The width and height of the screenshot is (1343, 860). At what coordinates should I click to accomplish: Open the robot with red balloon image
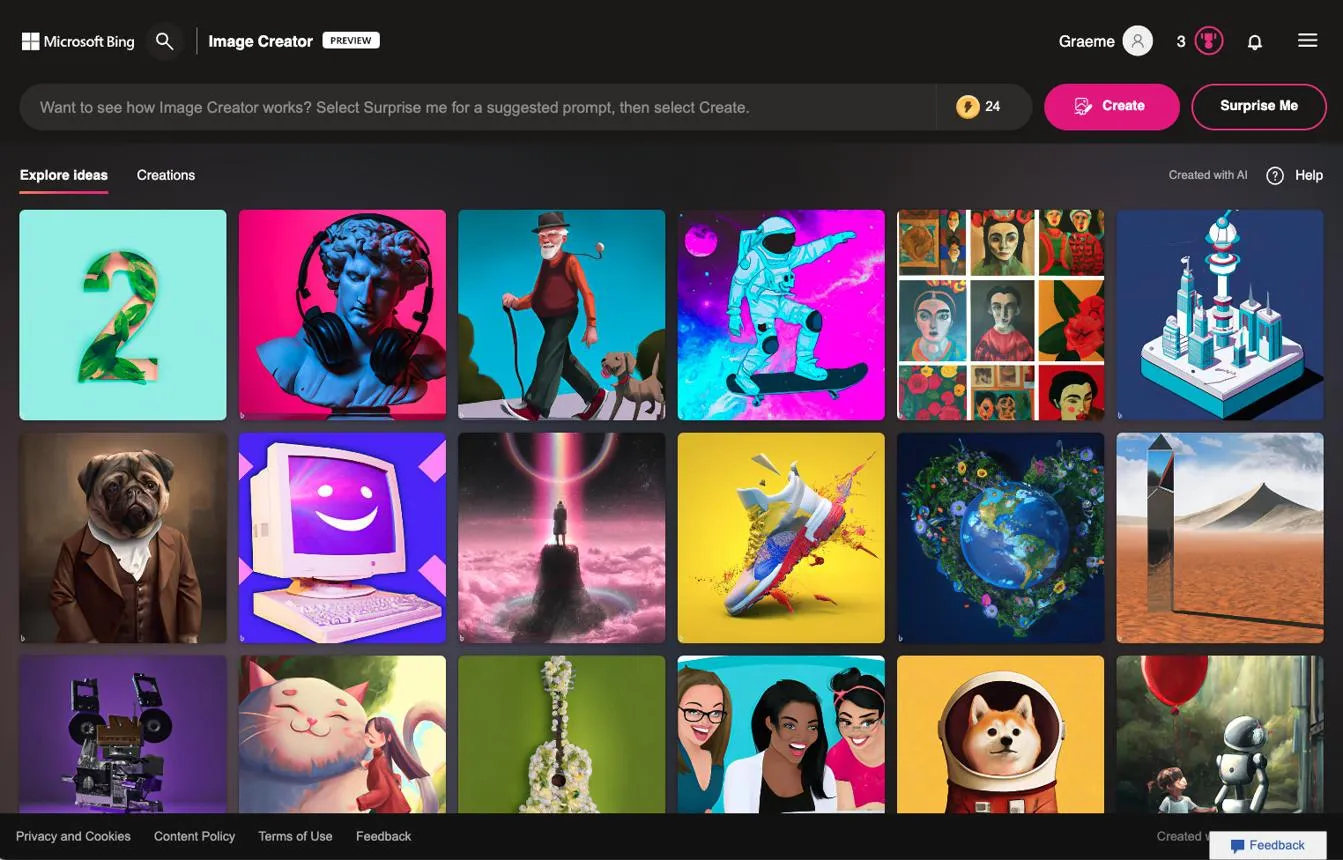point(1220,735)
